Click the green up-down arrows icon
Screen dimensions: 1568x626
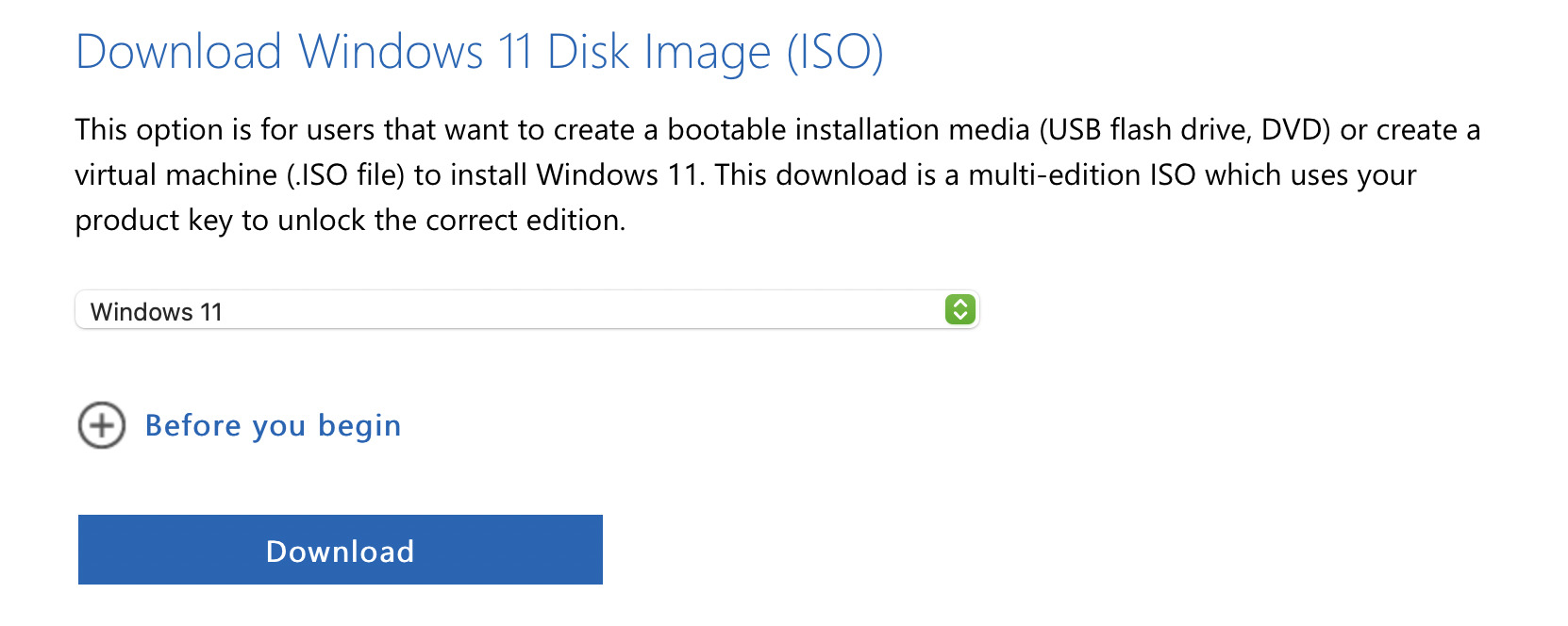pyautogui.click(x=959, y=310)
